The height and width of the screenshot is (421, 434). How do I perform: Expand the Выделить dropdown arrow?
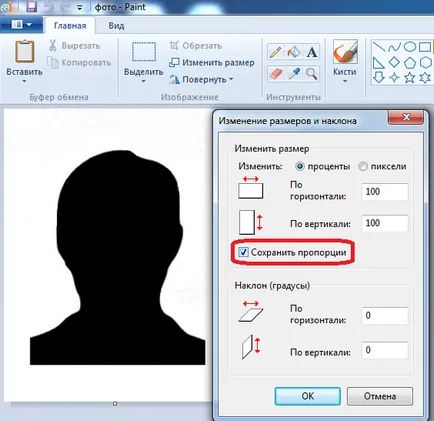coord(144,81)
